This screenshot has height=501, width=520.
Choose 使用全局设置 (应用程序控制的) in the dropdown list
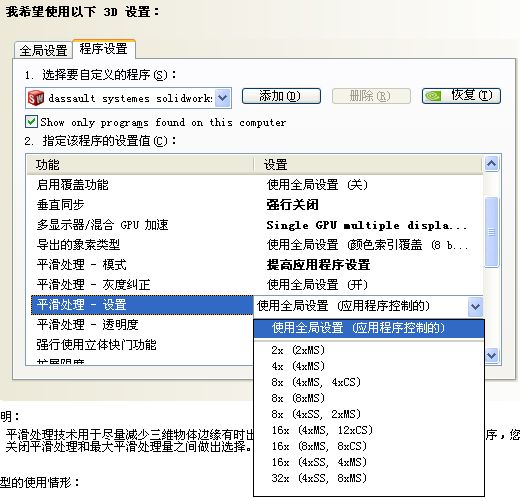pyautogui.click(x=369, y=328)
